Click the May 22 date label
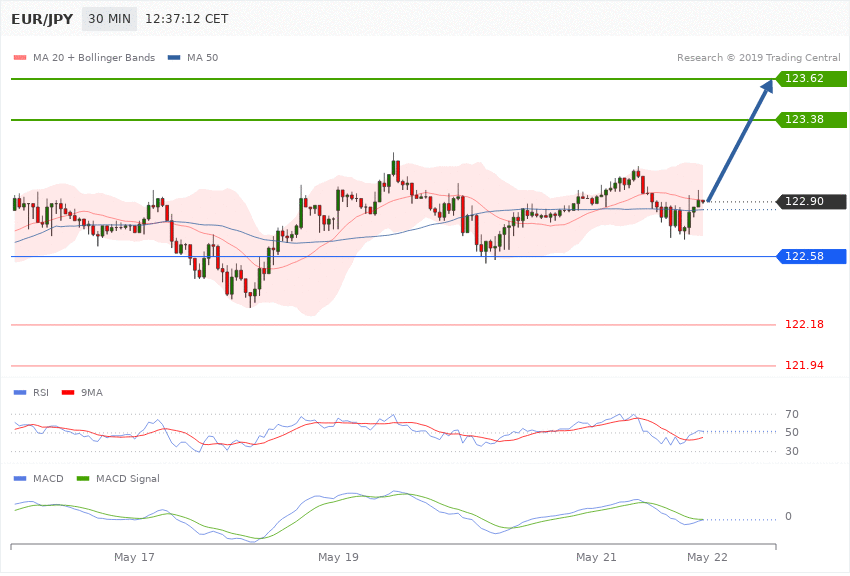850x576 pixels. click(707, 557)
